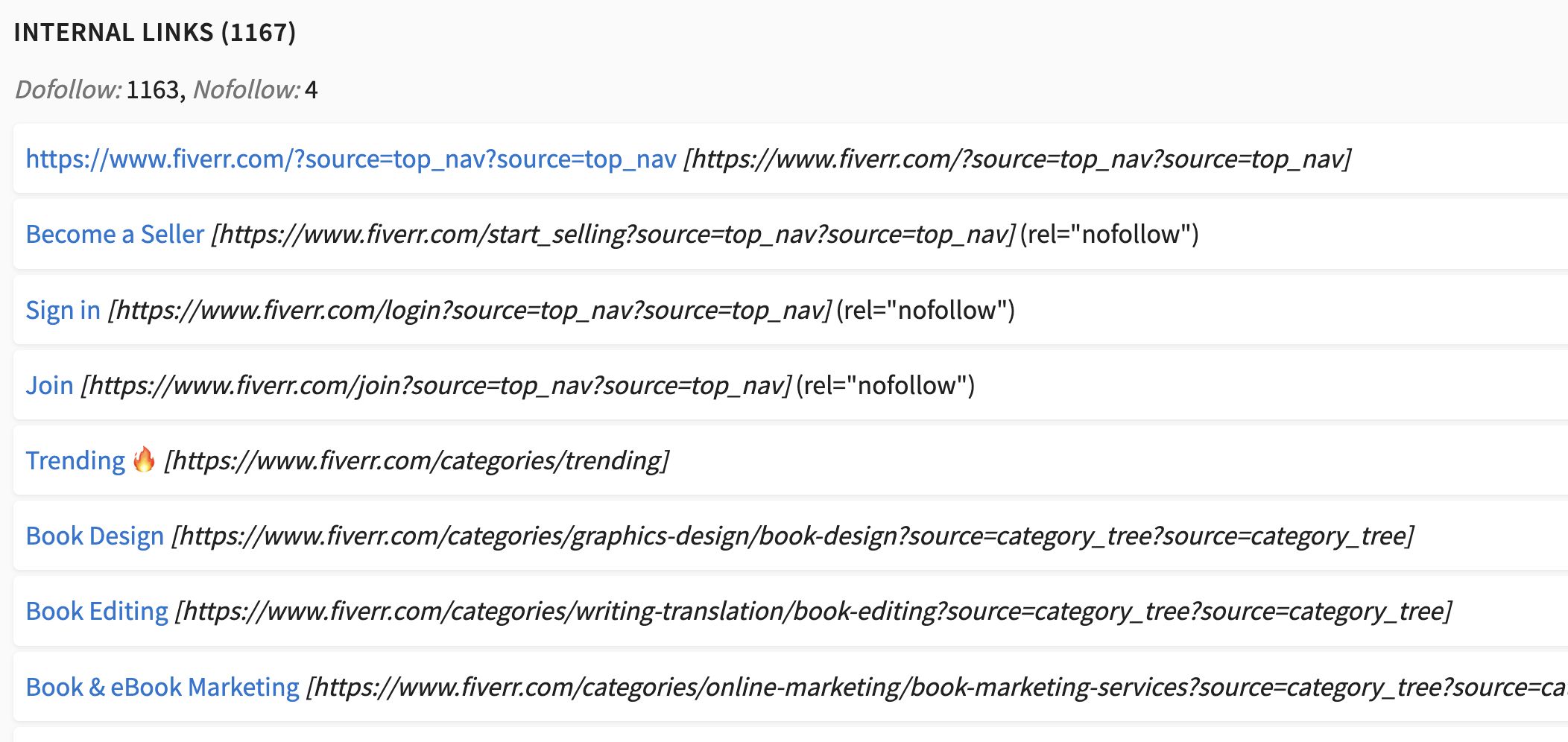Open the Trending category link
This screenshot has width=1568, height=742.
coord(75,460)
